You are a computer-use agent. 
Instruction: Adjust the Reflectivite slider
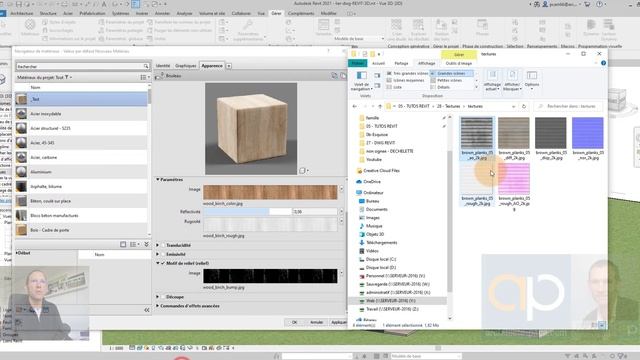coord(248,211)
